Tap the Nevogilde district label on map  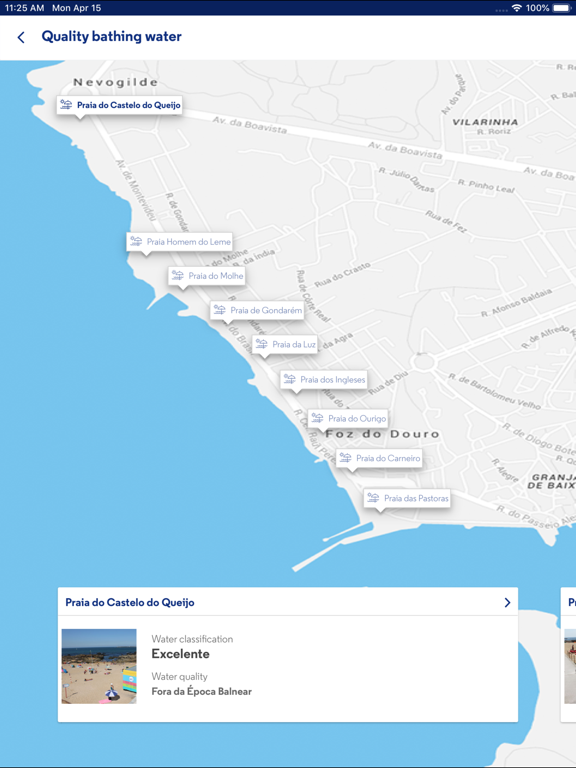click(x=116, y=82)
